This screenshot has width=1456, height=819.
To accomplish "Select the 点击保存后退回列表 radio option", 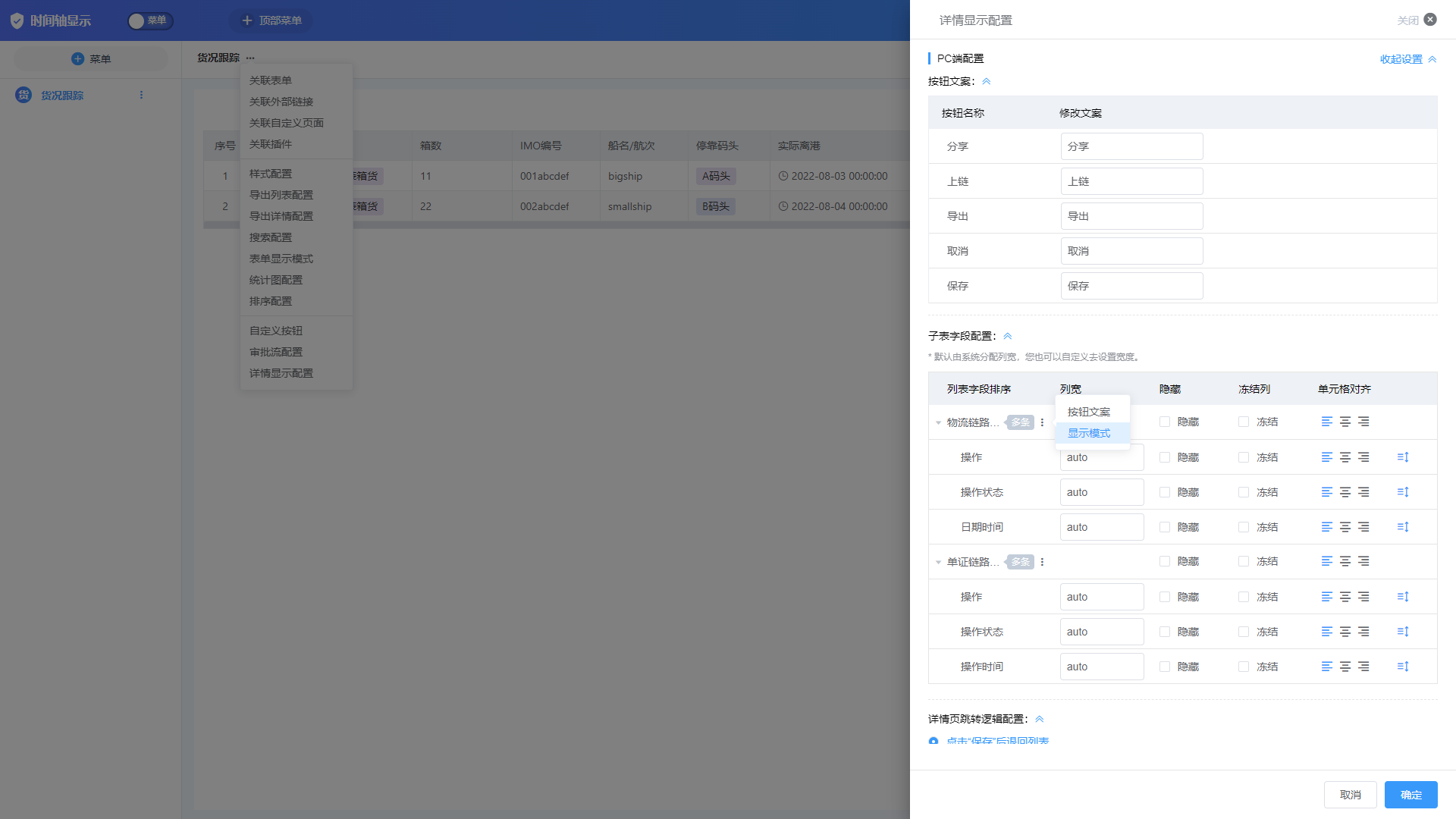I will (x=934, y=741).
